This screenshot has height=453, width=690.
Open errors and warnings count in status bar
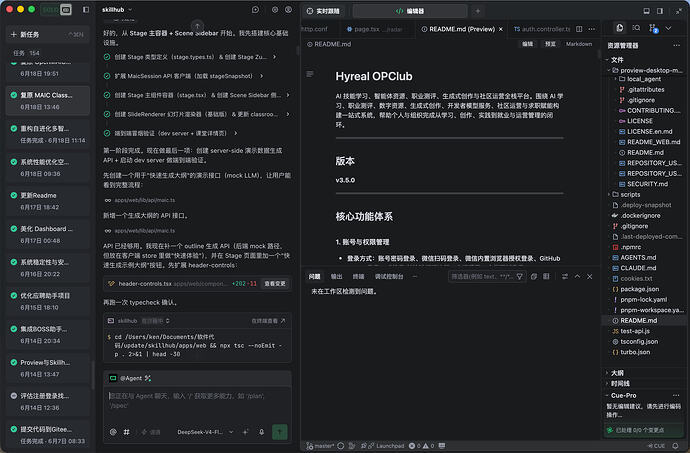421,446
